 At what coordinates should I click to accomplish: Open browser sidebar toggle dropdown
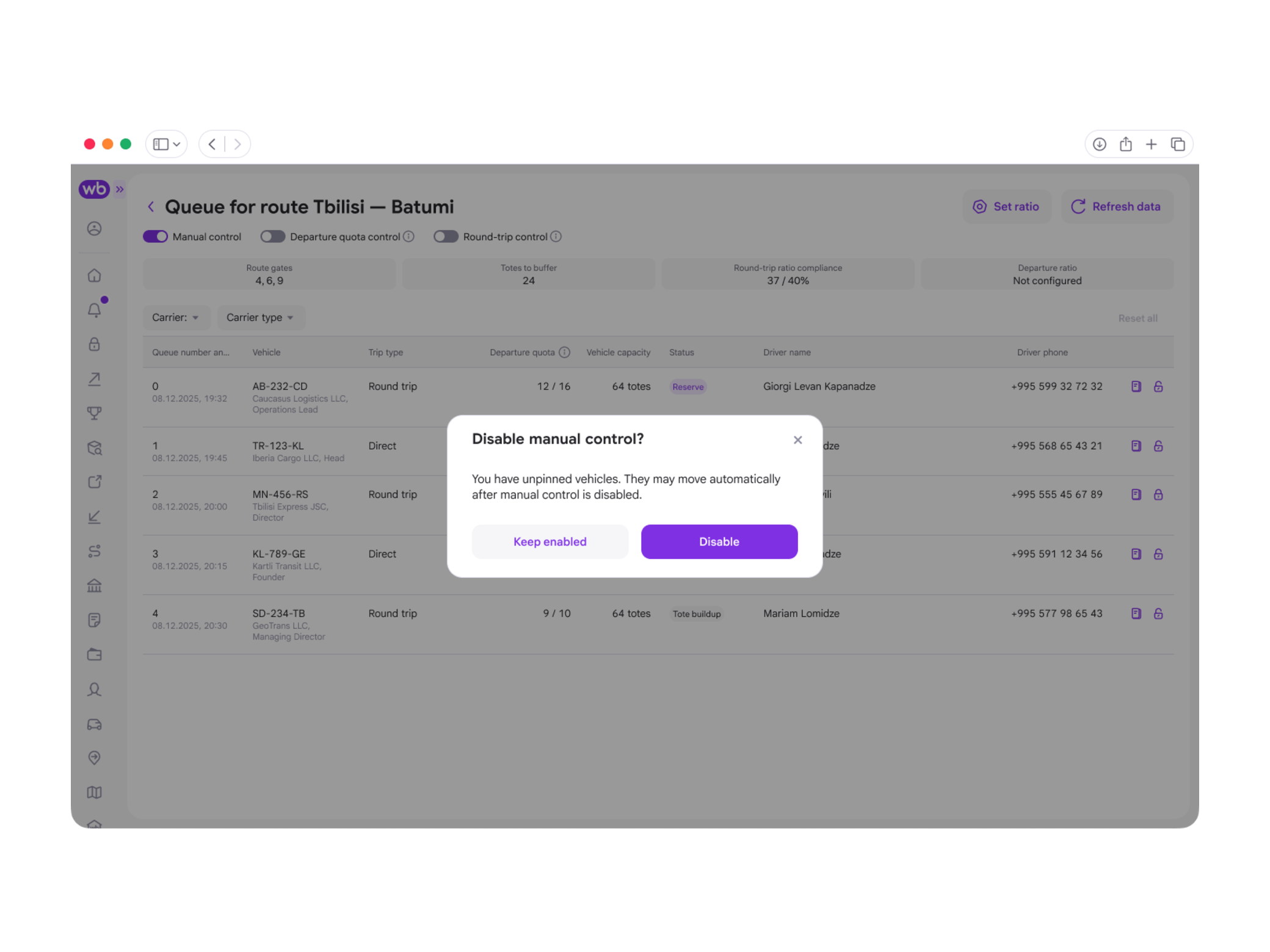(x=166, y=144)
